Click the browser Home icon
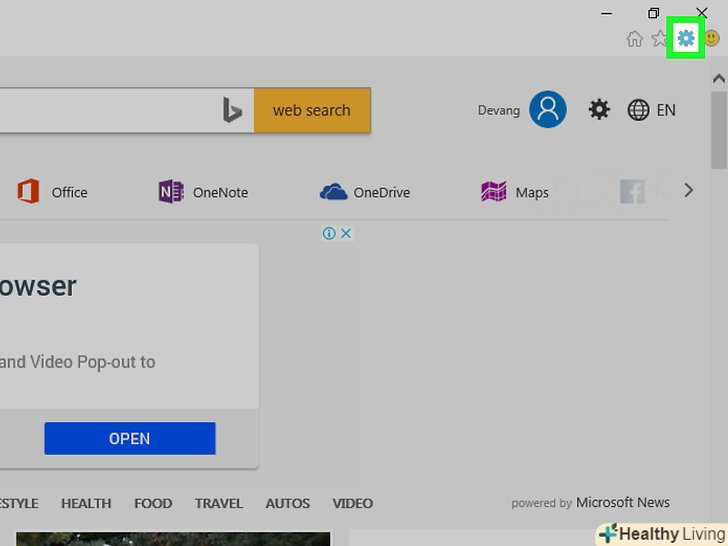The height and width of the screenshot is (546, 728). [x=634, y=39]
